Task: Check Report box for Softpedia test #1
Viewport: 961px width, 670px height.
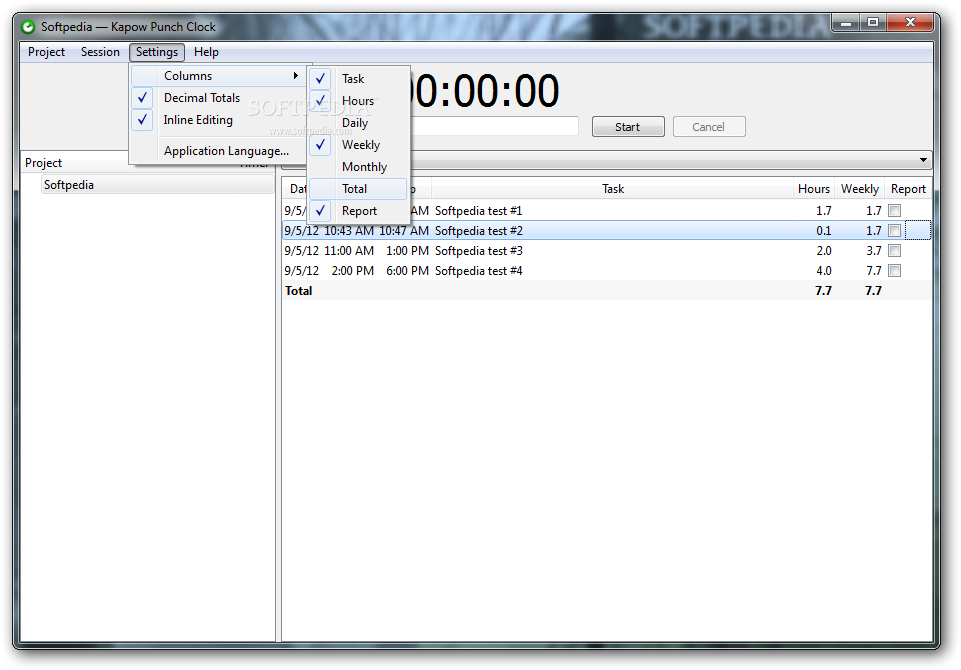Action: coord(895,211)
